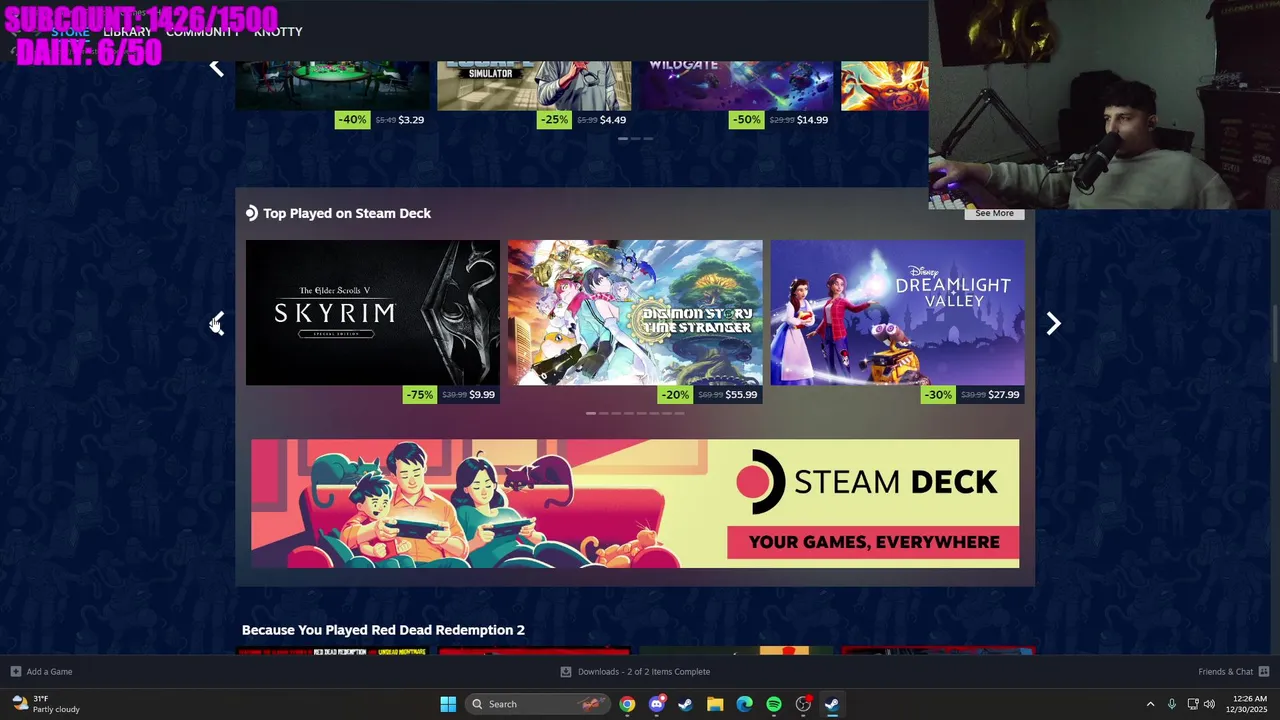This screenshot has height=720, width=1280.
Task: Click OBS taskbar icon with red badge
Action: tap(803, 704)
